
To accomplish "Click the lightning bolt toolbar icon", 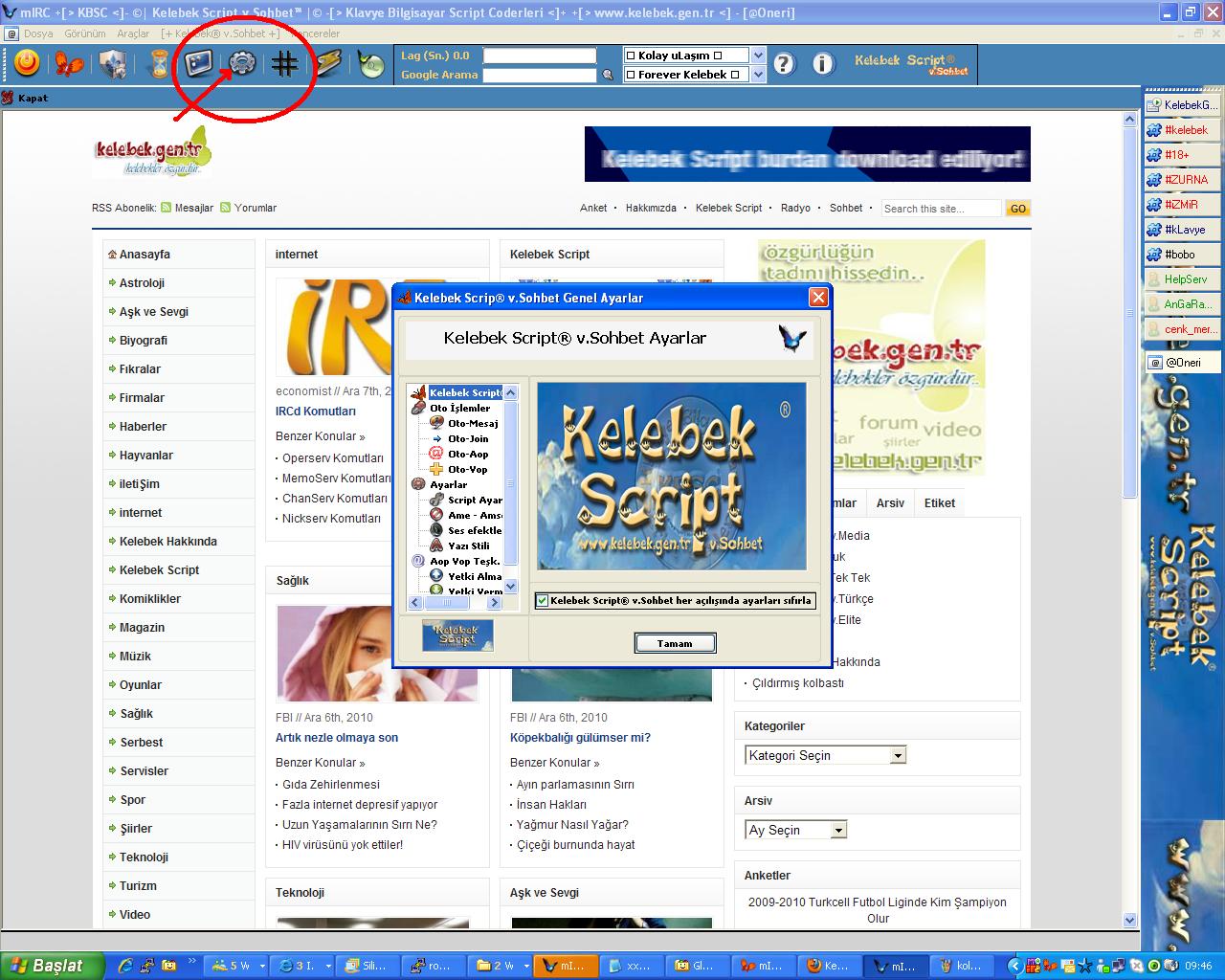I will point(327,64).
